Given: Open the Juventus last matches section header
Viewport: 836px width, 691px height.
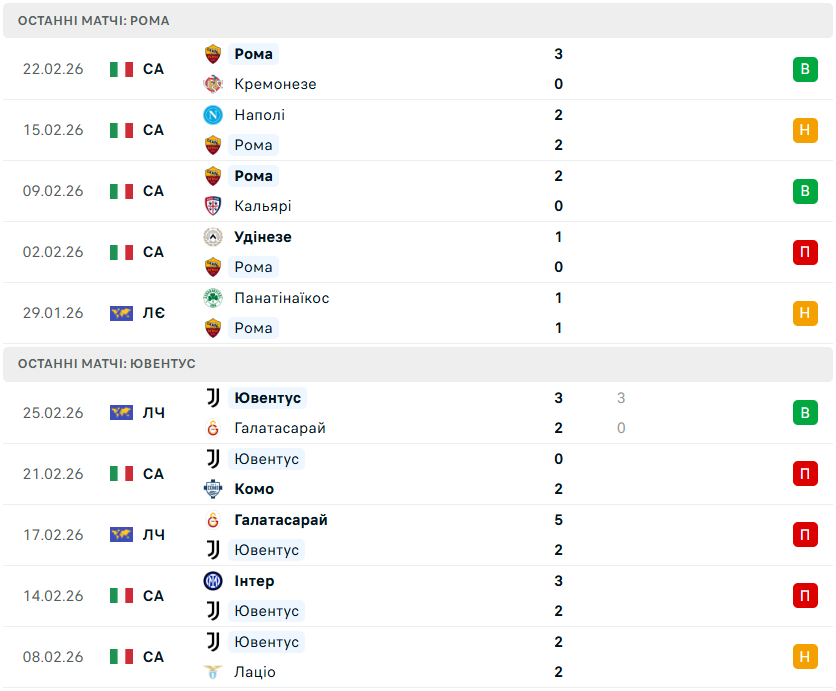Looking at the screenshot, I should click(107, 364).
